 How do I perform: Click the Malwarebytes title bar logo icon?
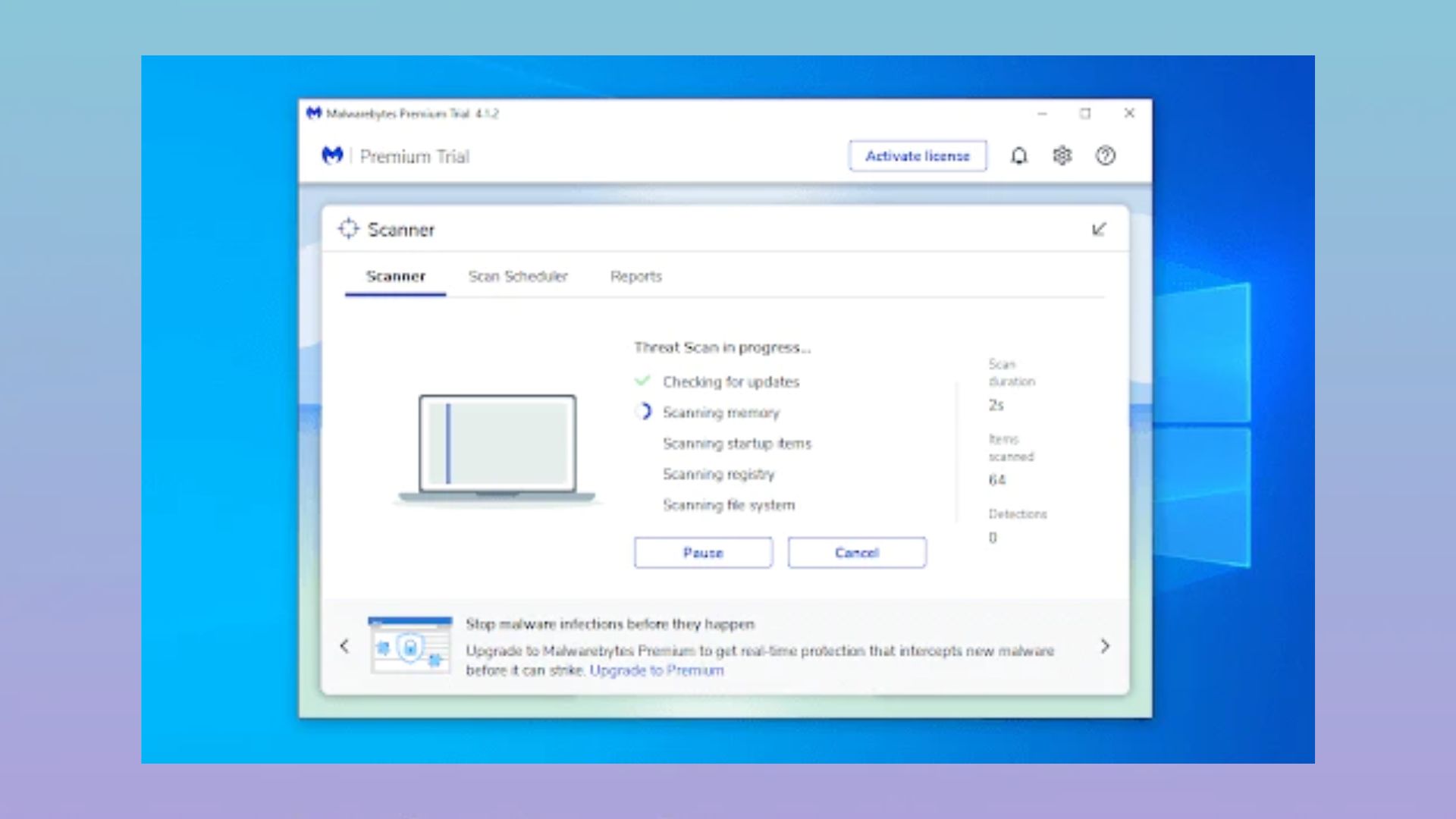tap(314, 113)
